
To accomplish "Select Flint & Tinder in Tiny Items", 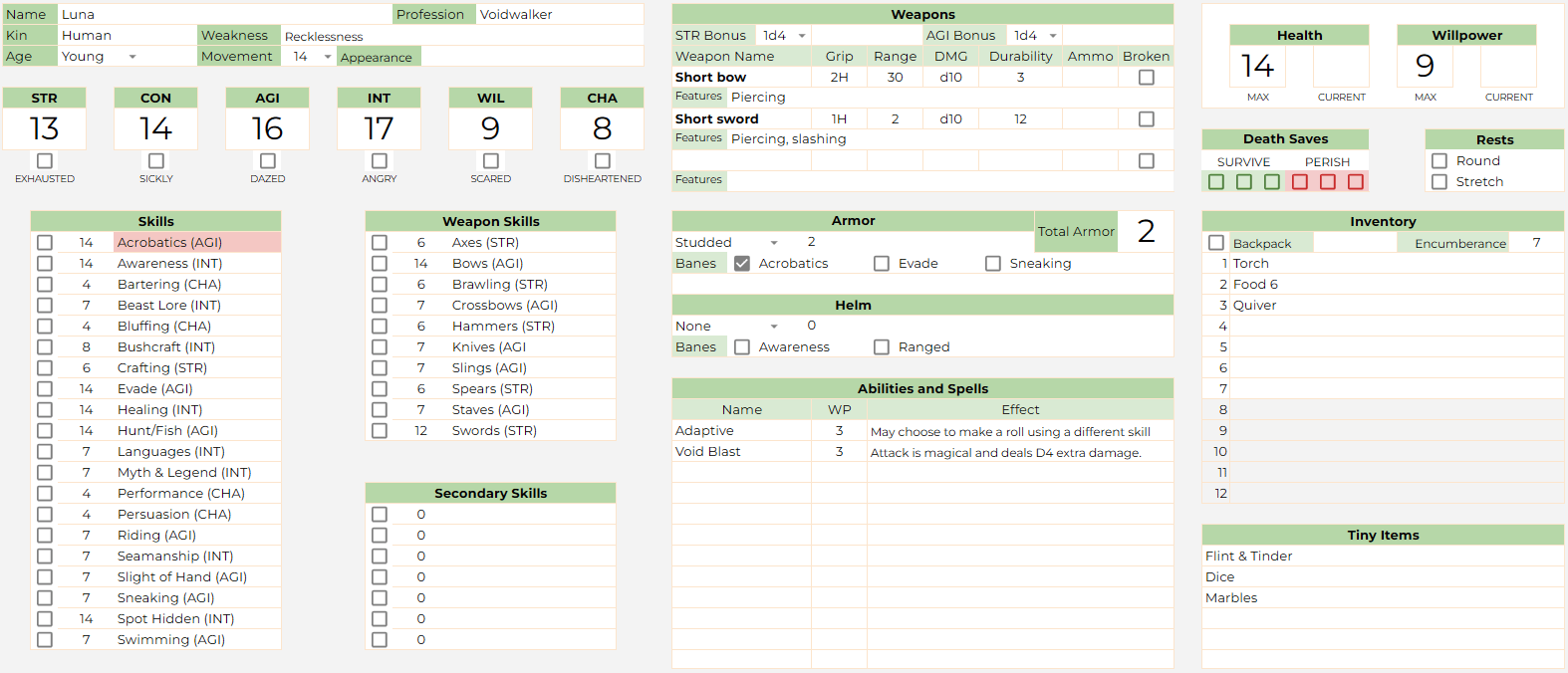I will 1248,556.
